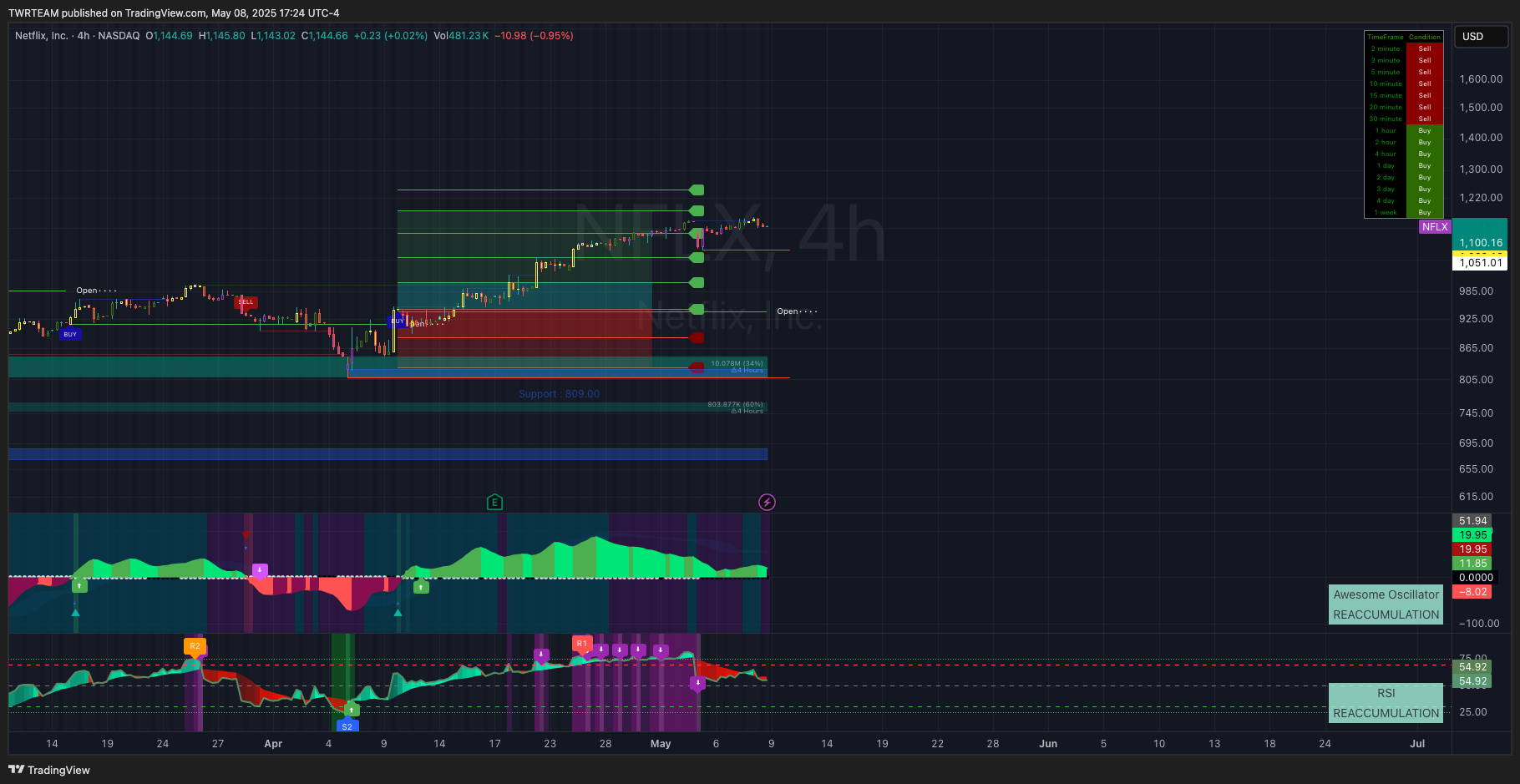Screen dimensions: 1520x784
Task: Click the red SELL signal label
Action: (x=246, y=302)
